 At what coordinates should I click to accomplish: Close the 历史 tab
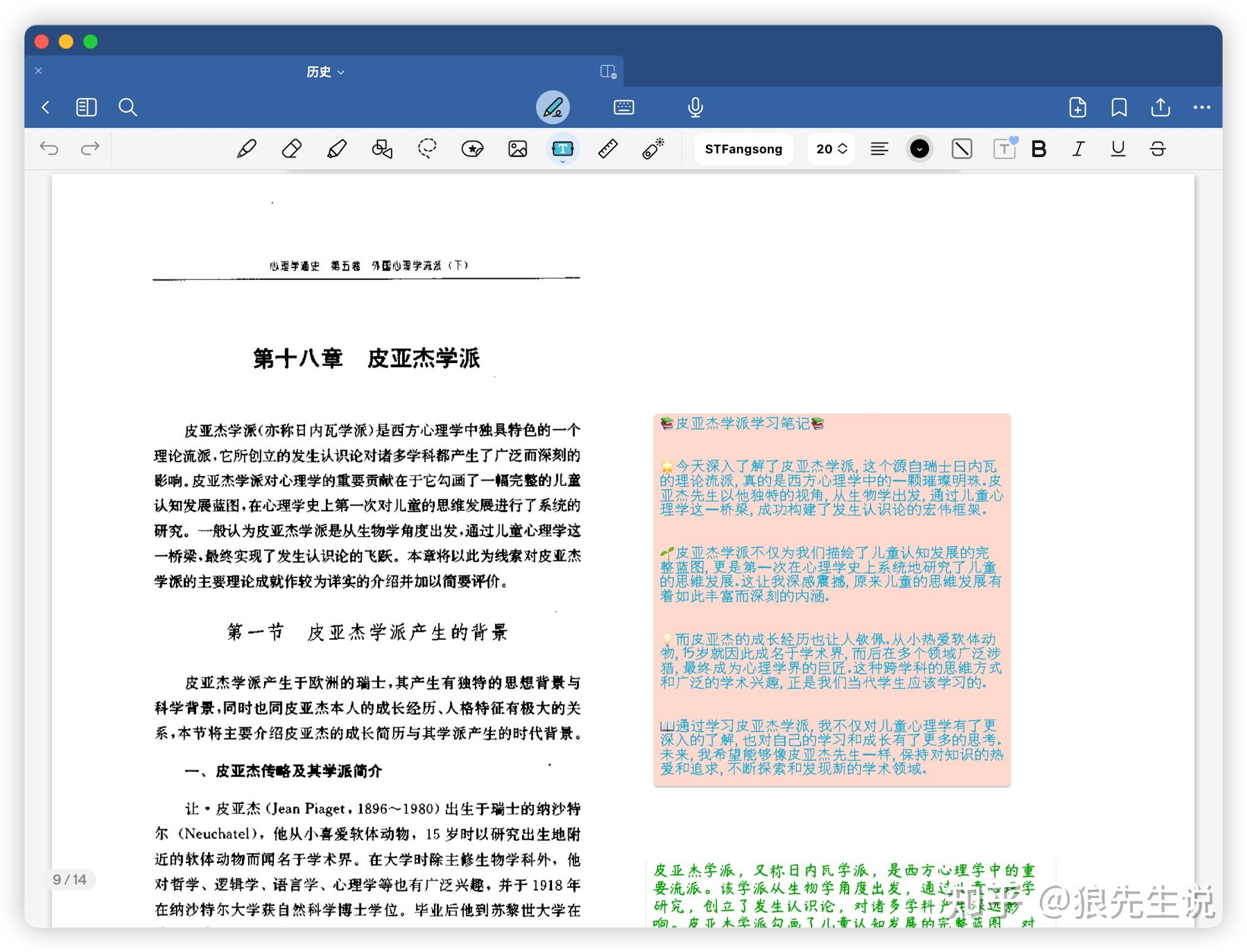39,71
